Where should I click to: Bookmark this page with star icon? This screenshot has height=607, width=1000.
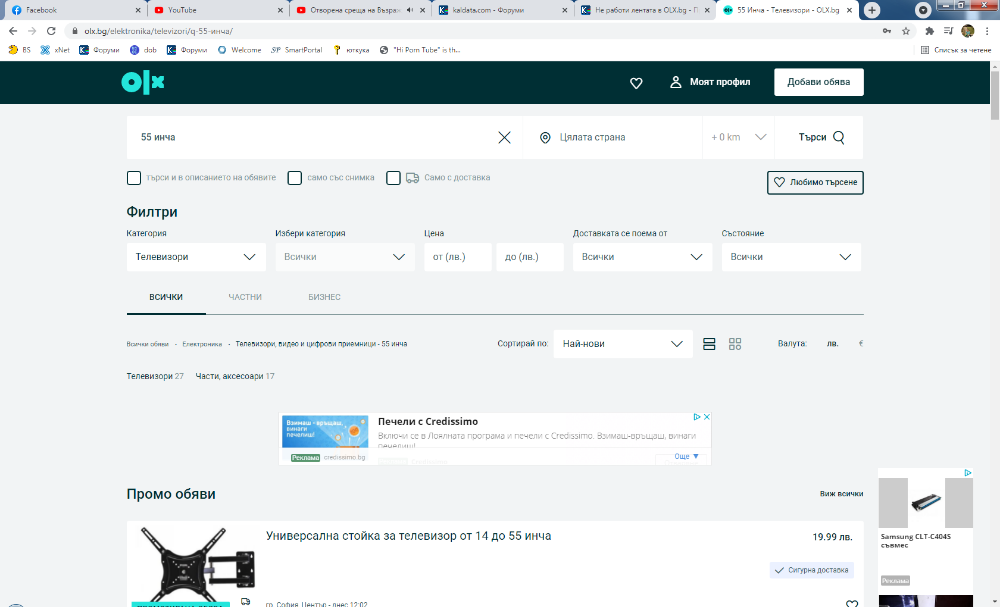(906, 31)
